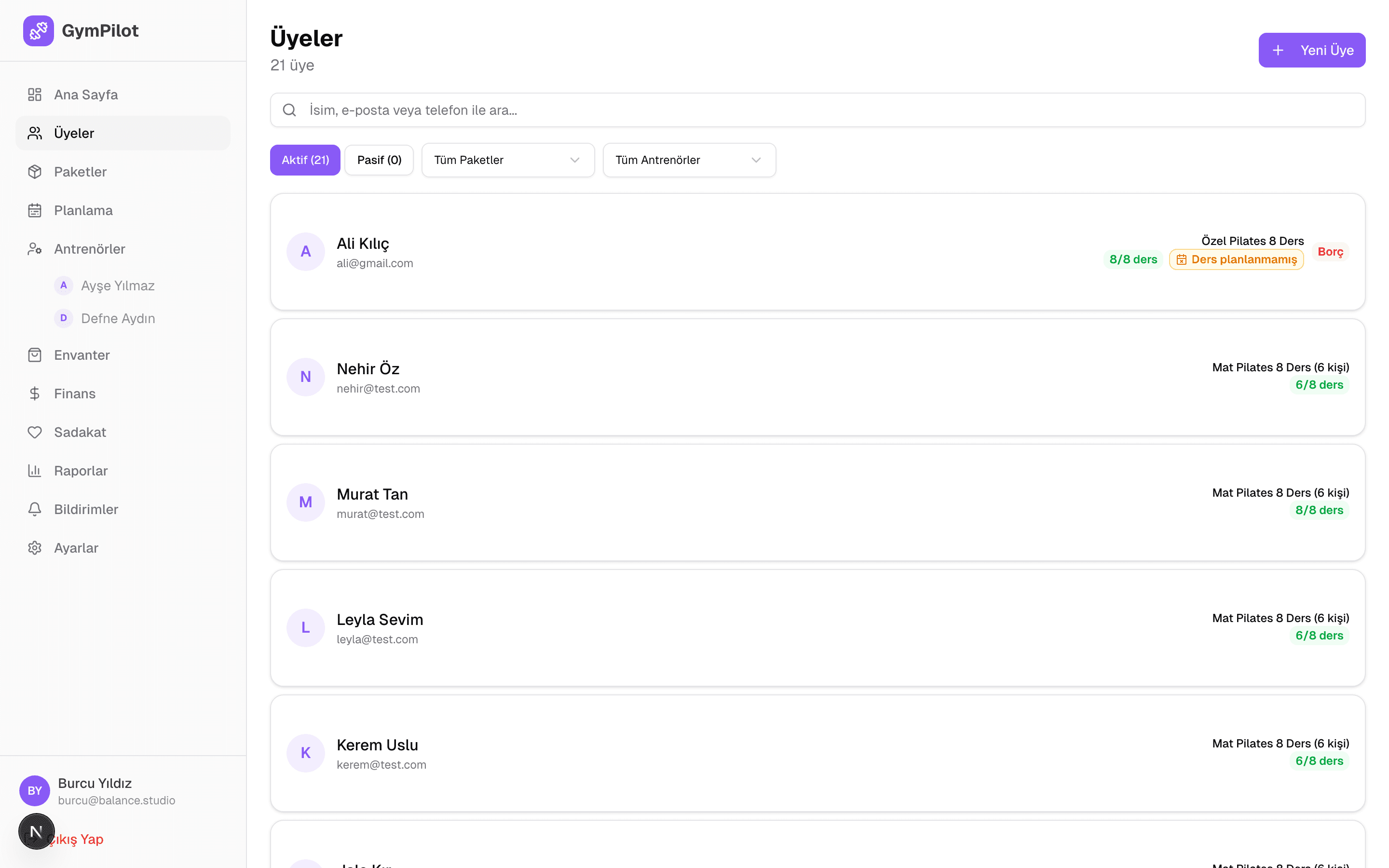
Task: Open Nehir Öz's member name
Action: click(x=368, y=368)
